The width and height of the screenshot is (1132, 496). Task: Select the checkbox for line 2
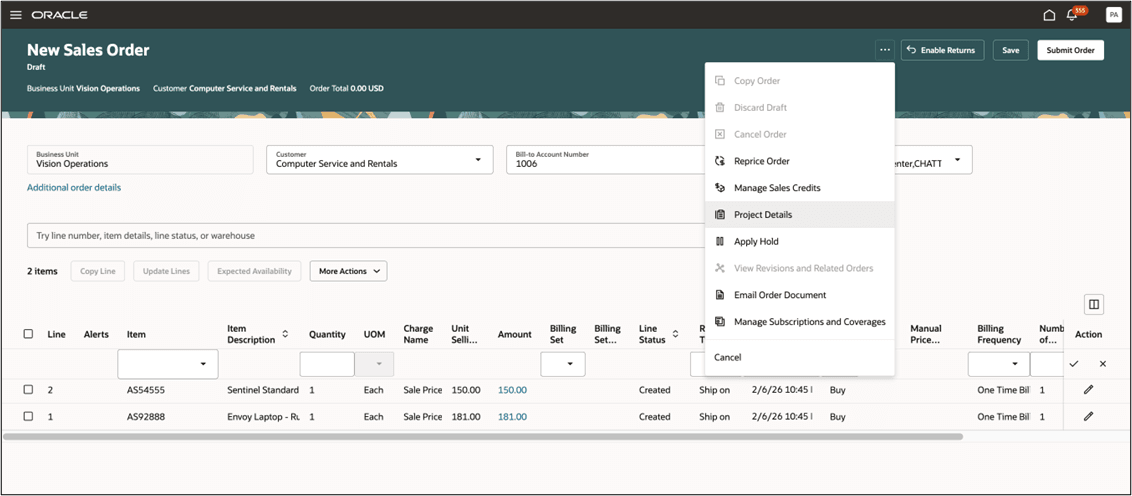28,390
